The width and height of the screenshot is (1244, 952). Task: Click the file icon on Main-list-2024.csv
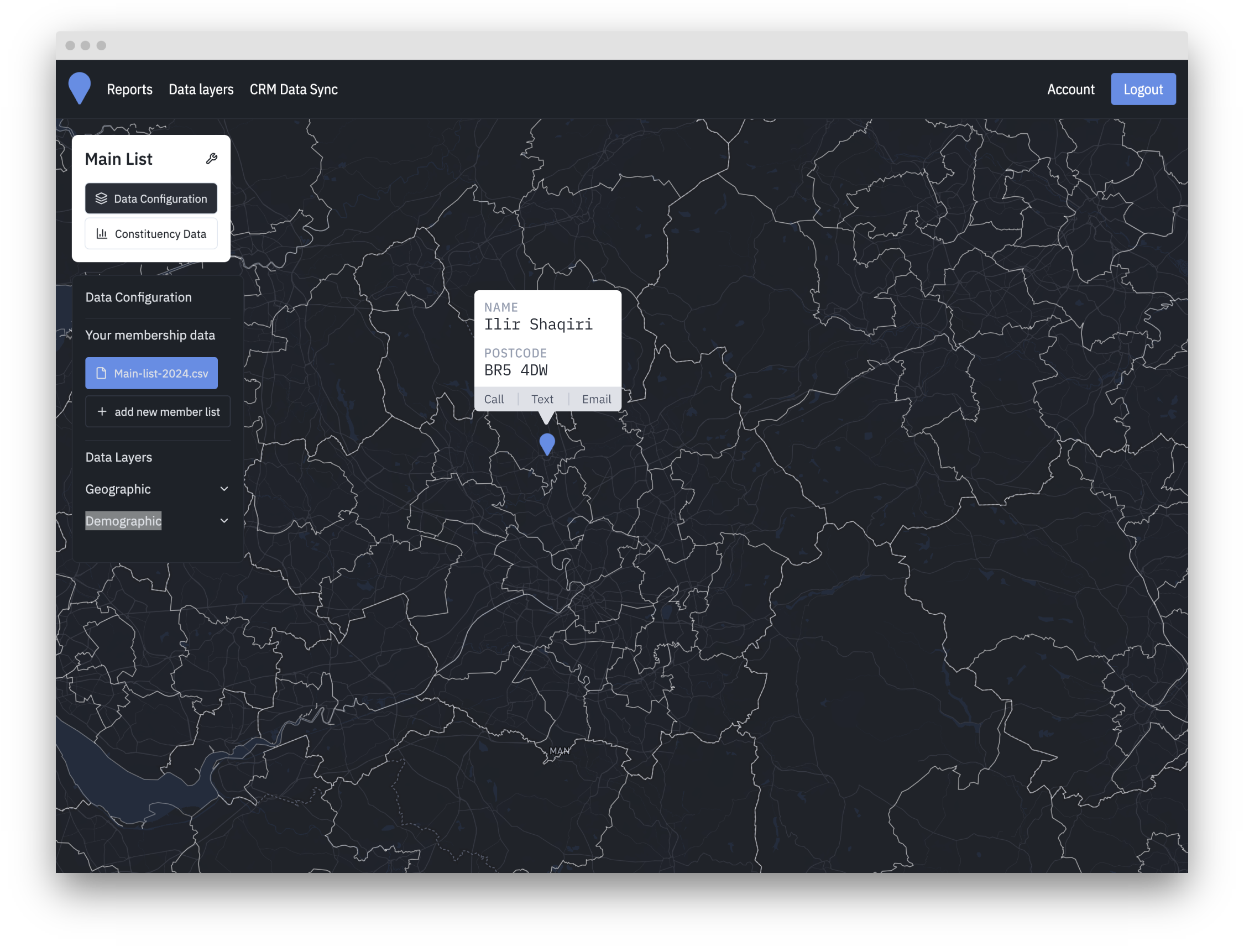pos(101,373)
